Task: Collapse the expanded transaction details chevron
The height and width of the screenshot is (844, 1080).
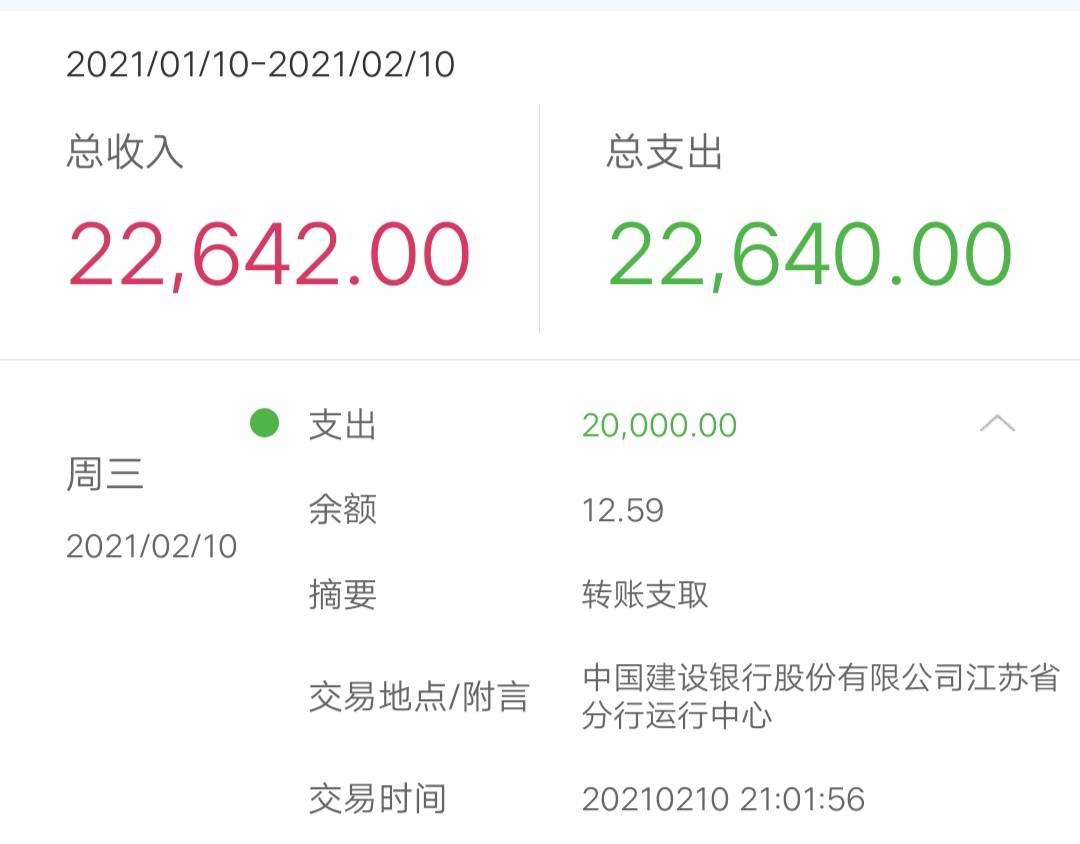Action: point(995,424)
